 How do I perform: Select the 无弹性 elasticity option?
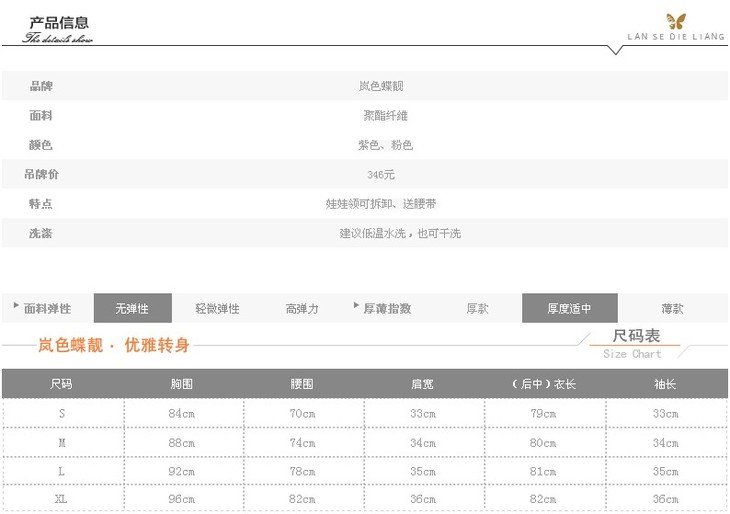[132, 308]
